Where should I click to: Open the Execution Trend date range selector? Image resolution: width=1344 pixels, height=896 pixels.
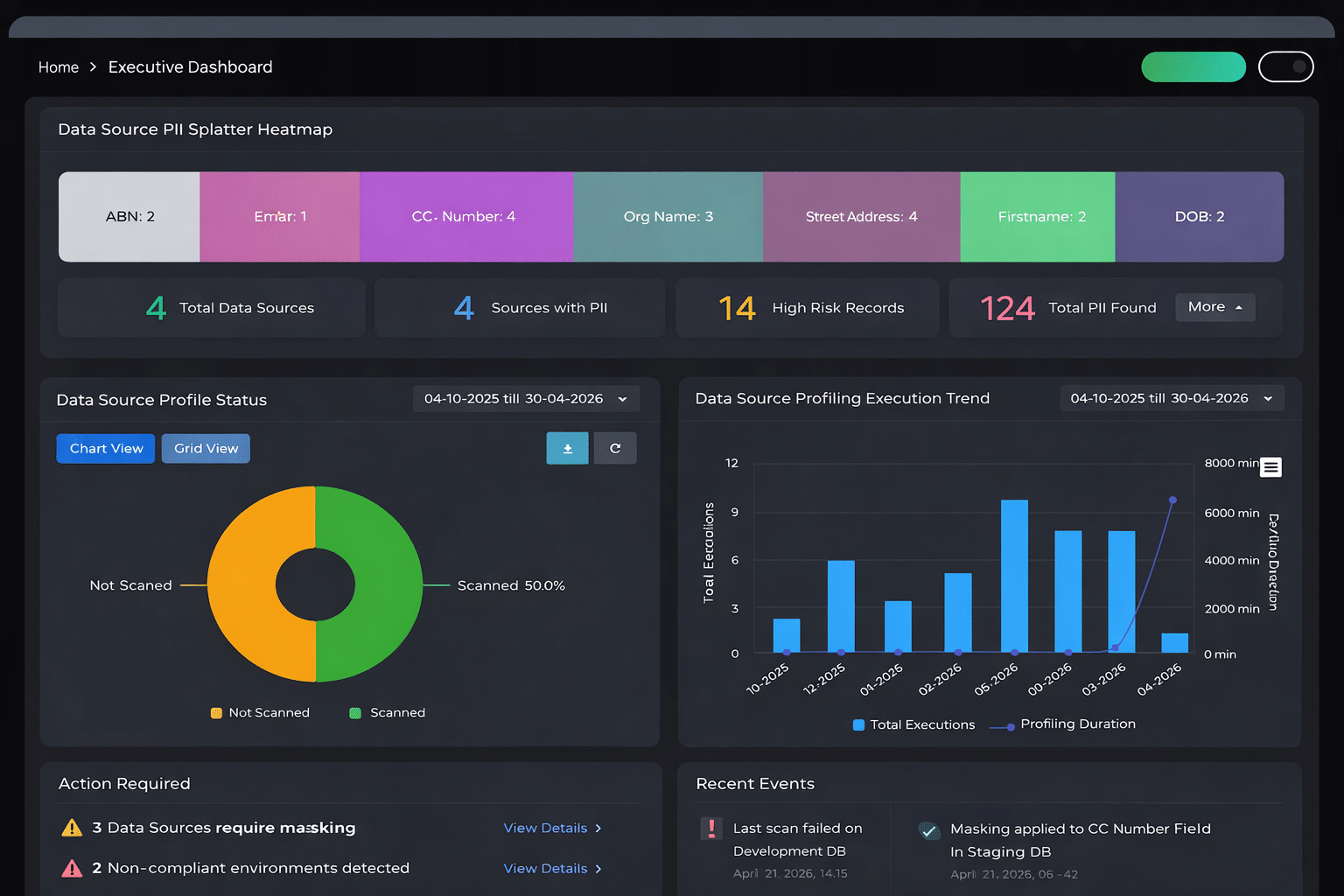pyautogui.click(x=1172, y=398)
